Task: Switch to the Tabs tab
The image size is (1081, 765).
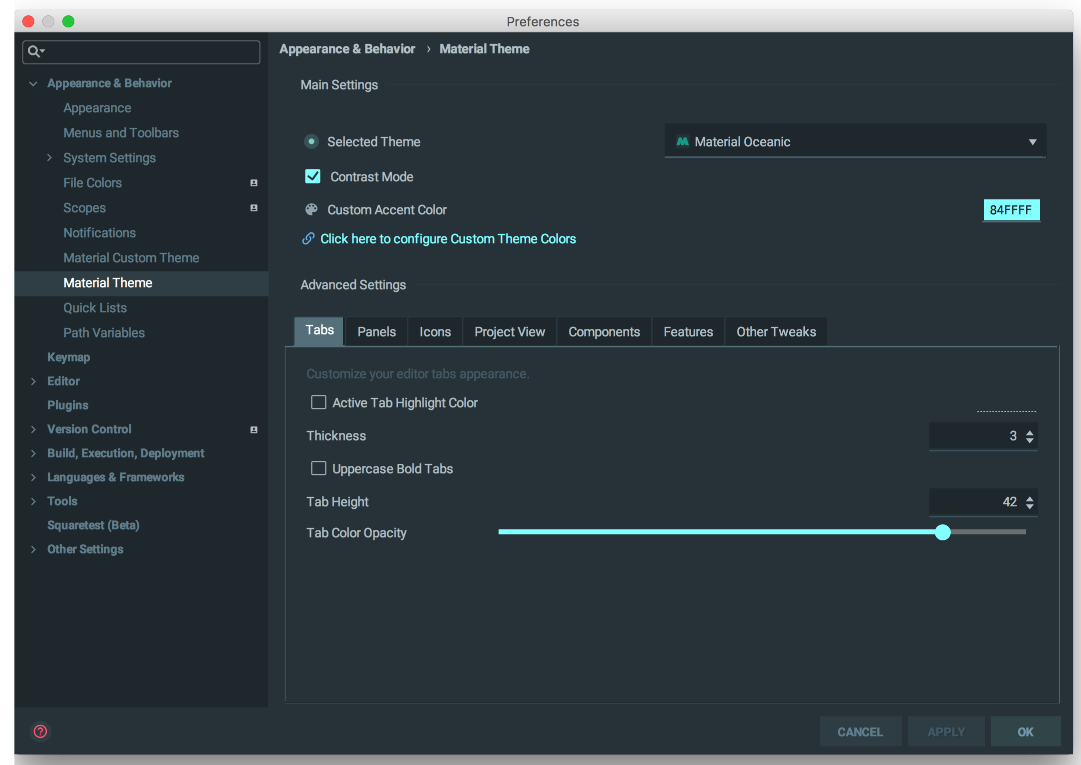Action: 319,331
